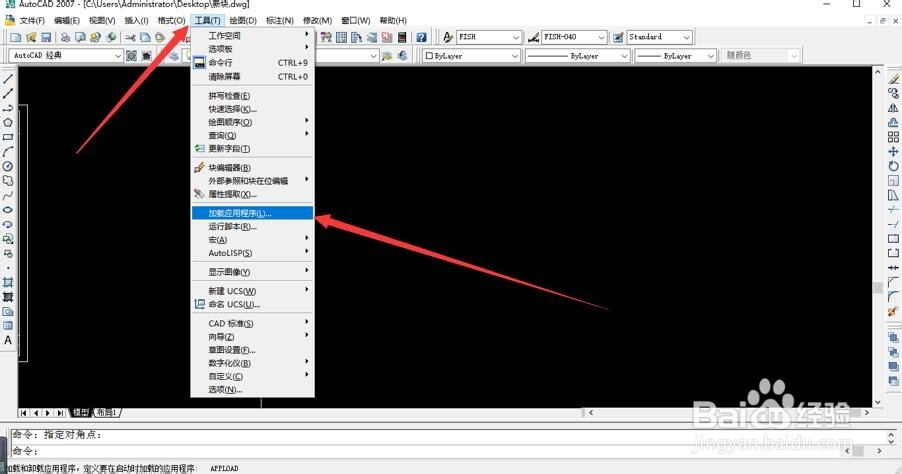Select the Spline draw tool
The width and height of the screenshot is (902, 474).
click(x=8, y=195)
